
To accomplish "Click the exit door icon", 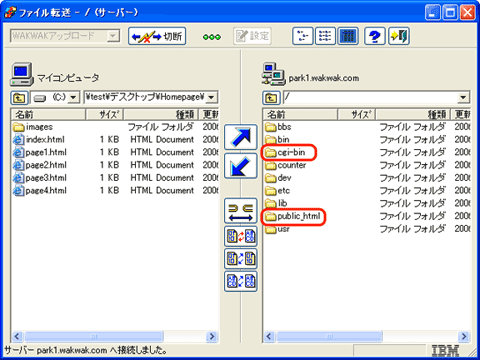I will coord(399,36).
